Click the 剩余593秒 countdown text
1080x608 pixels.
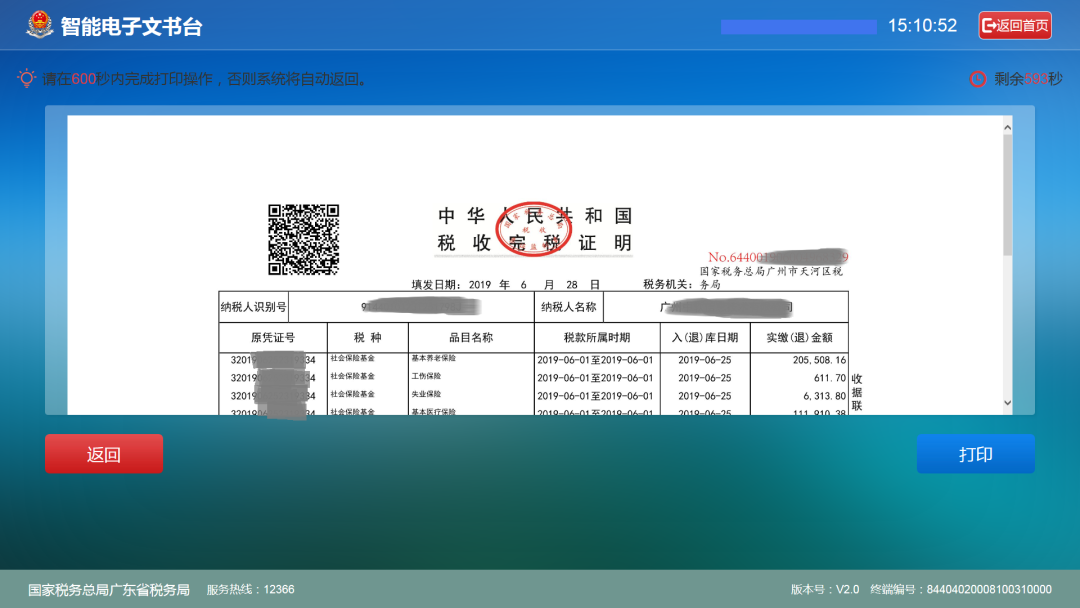coord(1028,79)
